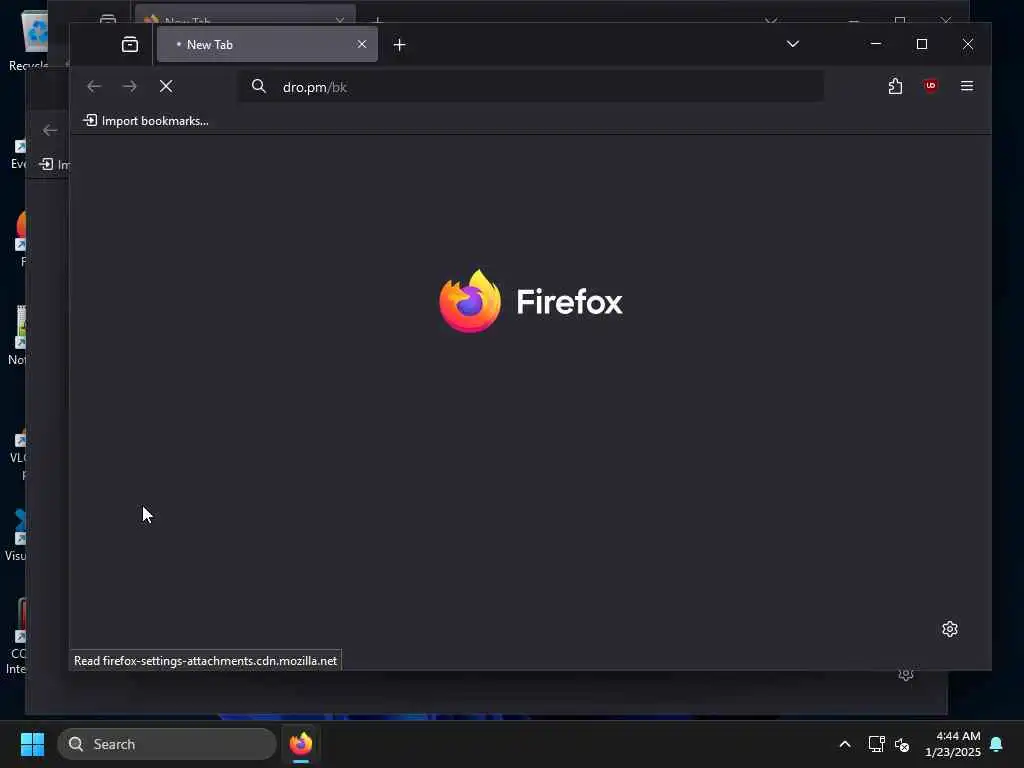The height and width of the screenshot is (768, 1024).
Task: Open the notifications bell icon
Action: 996,744
